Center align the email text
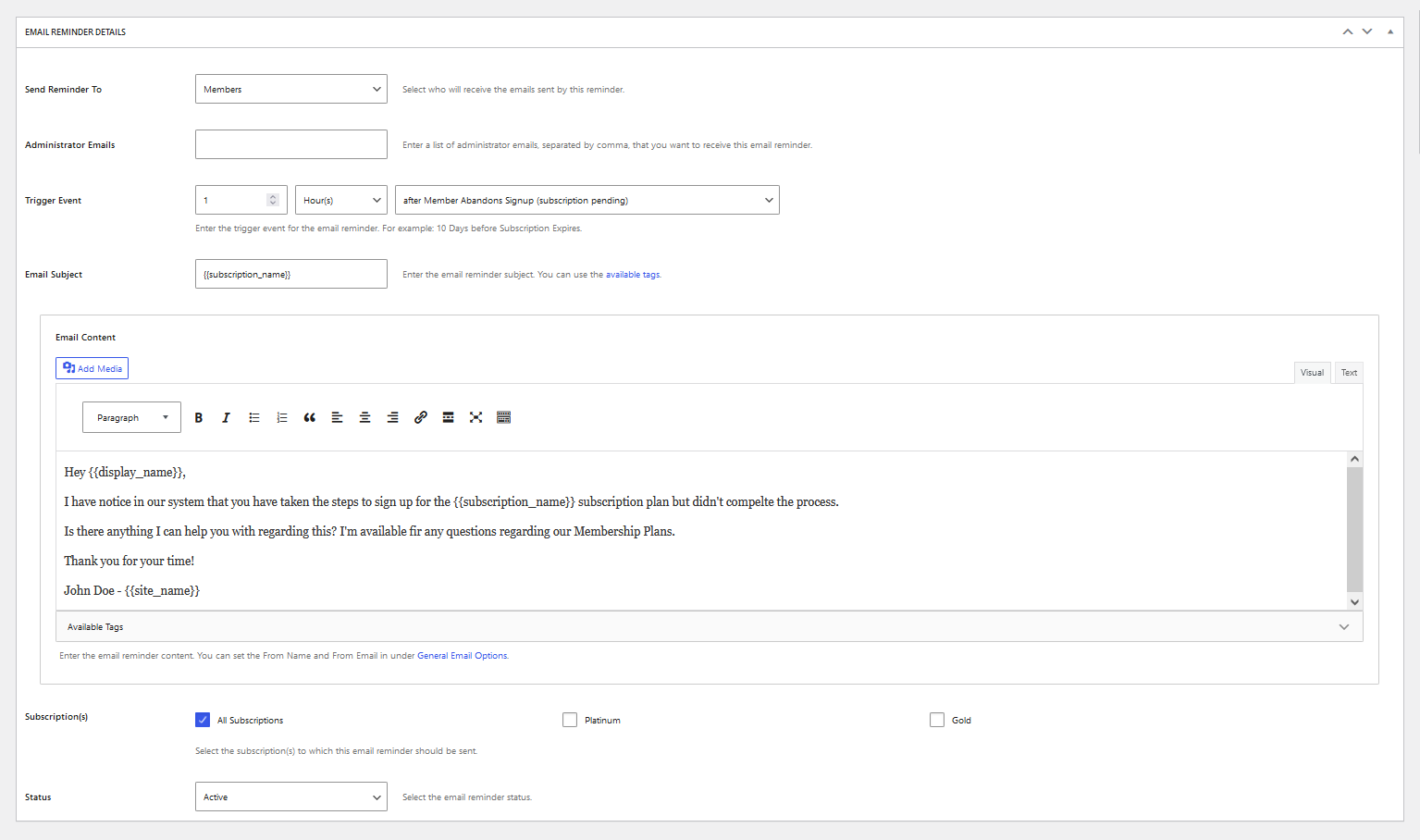This screenshot has width=1420, height=840. pos(364,417)
